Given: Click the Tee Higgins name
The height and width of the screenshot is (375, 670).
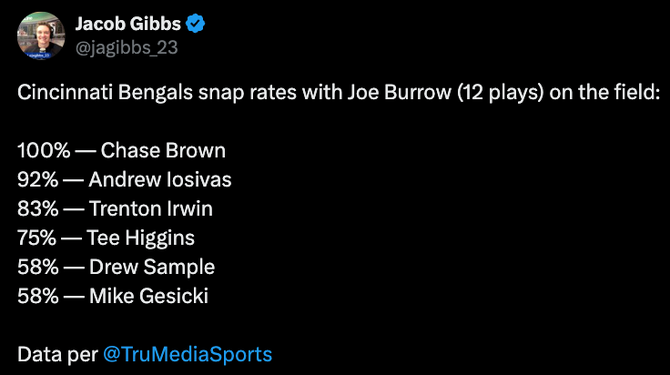Looking at the screenshot, I should click(x=141, y=238).
